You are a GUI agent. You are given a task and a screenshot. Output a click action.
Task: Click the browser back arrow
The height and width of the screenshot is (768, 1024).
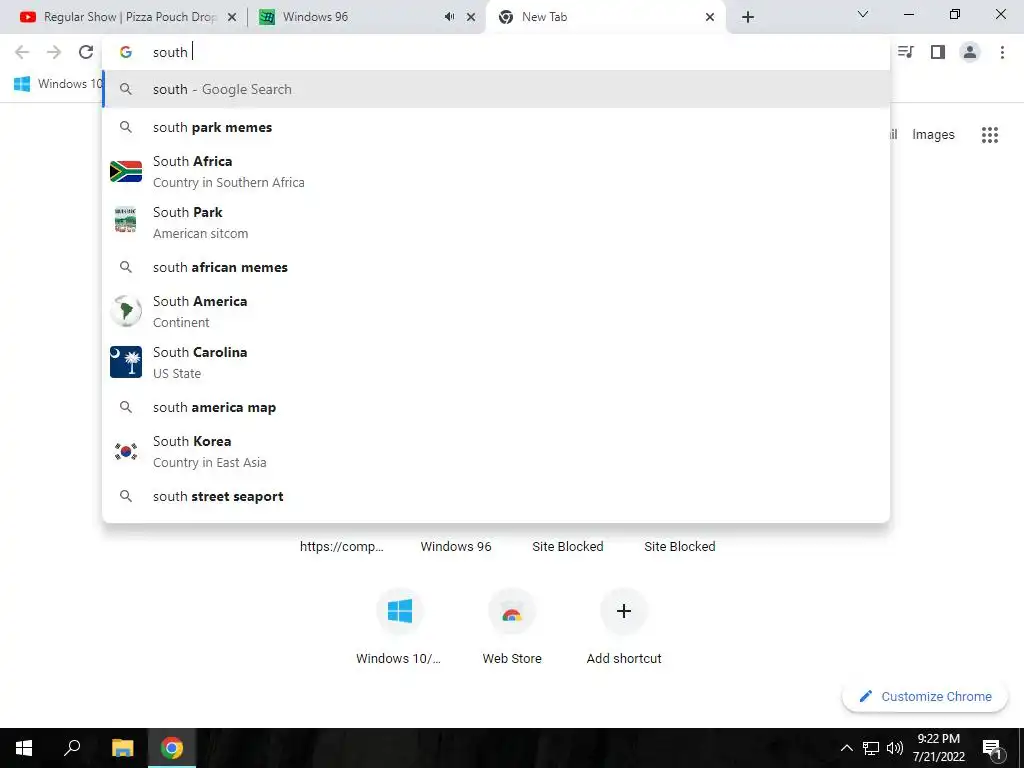tap(22, 52)
